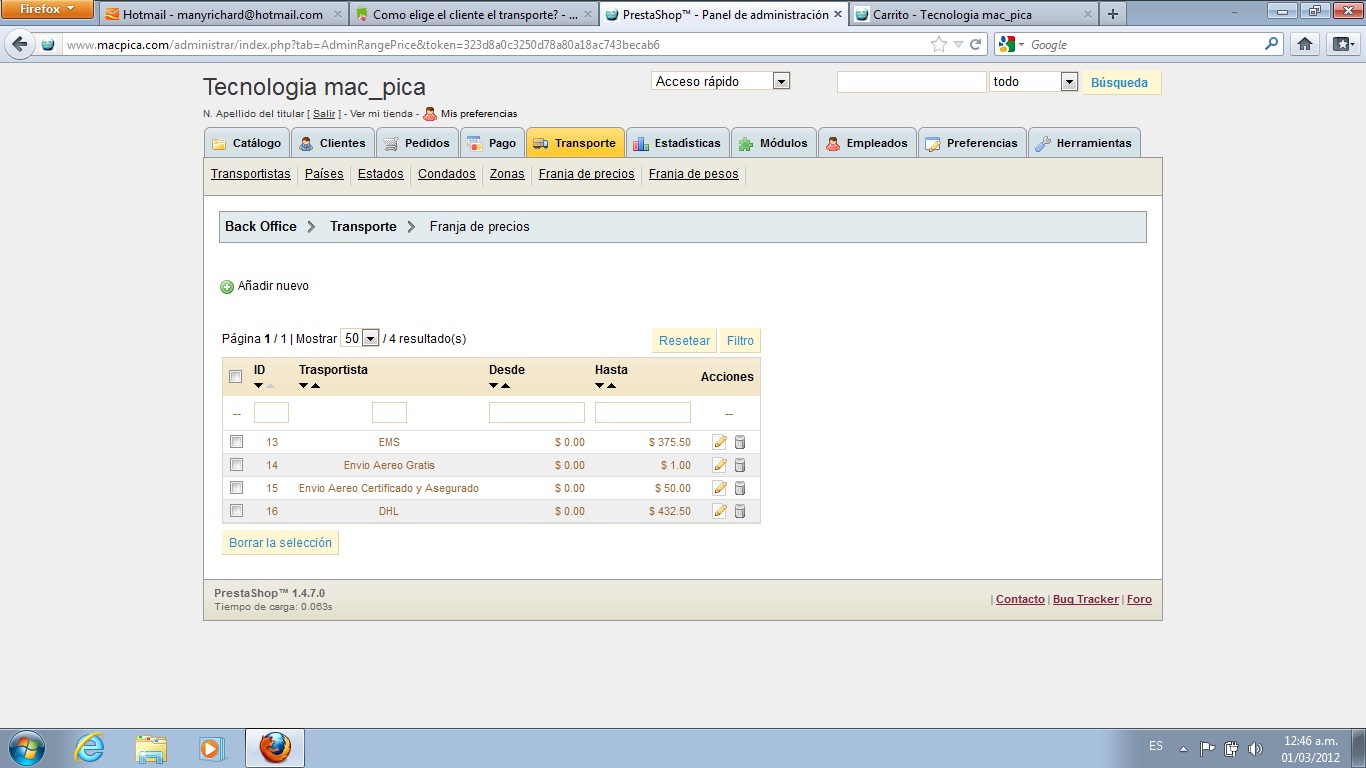This screenshot has width=1366, height=768.
Task: Click the Borrar la selección button
Action: click(x=280, y=542)
